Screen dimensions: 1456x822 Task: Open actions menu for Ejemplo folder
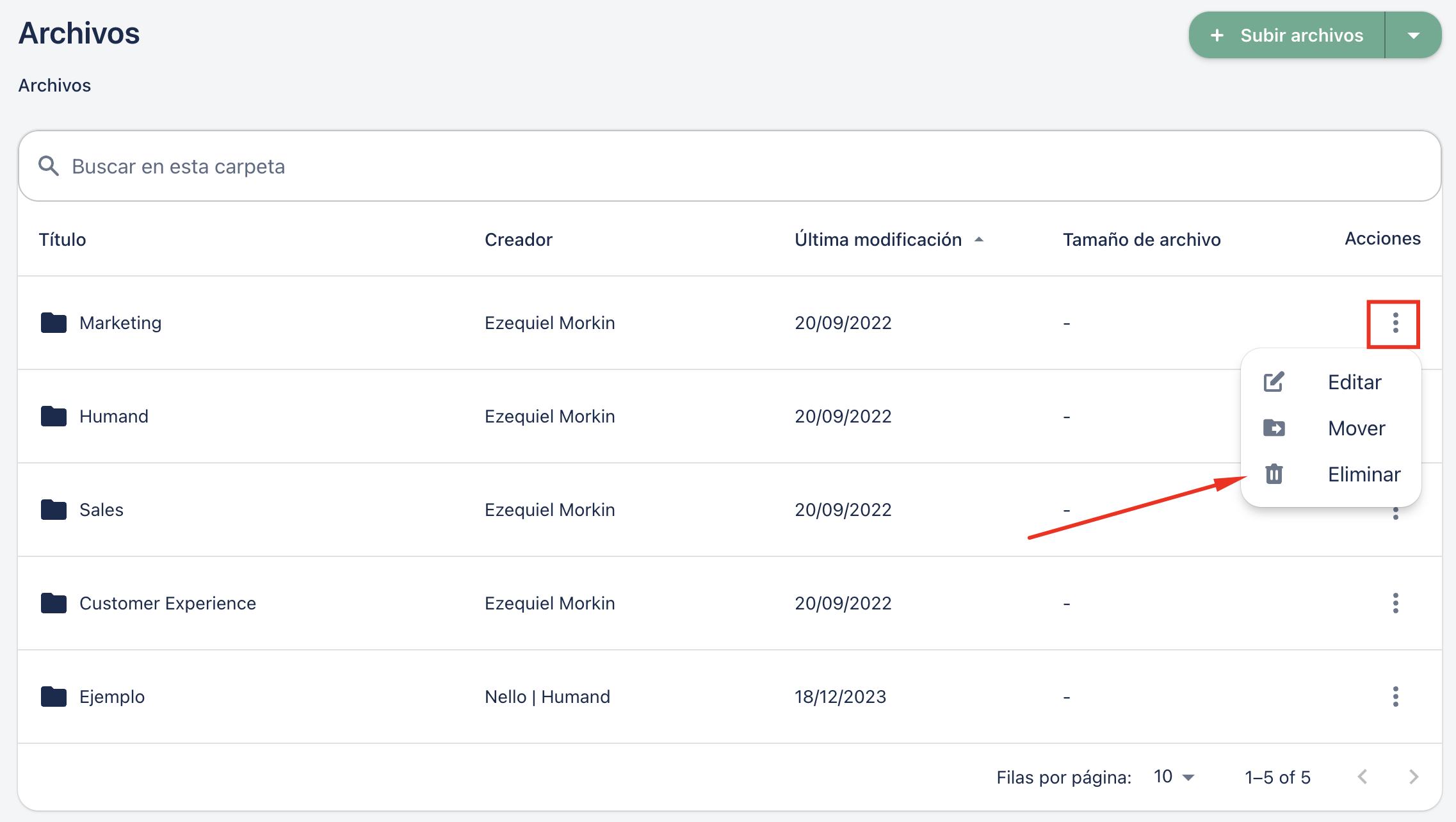[x=1395, y=697]
